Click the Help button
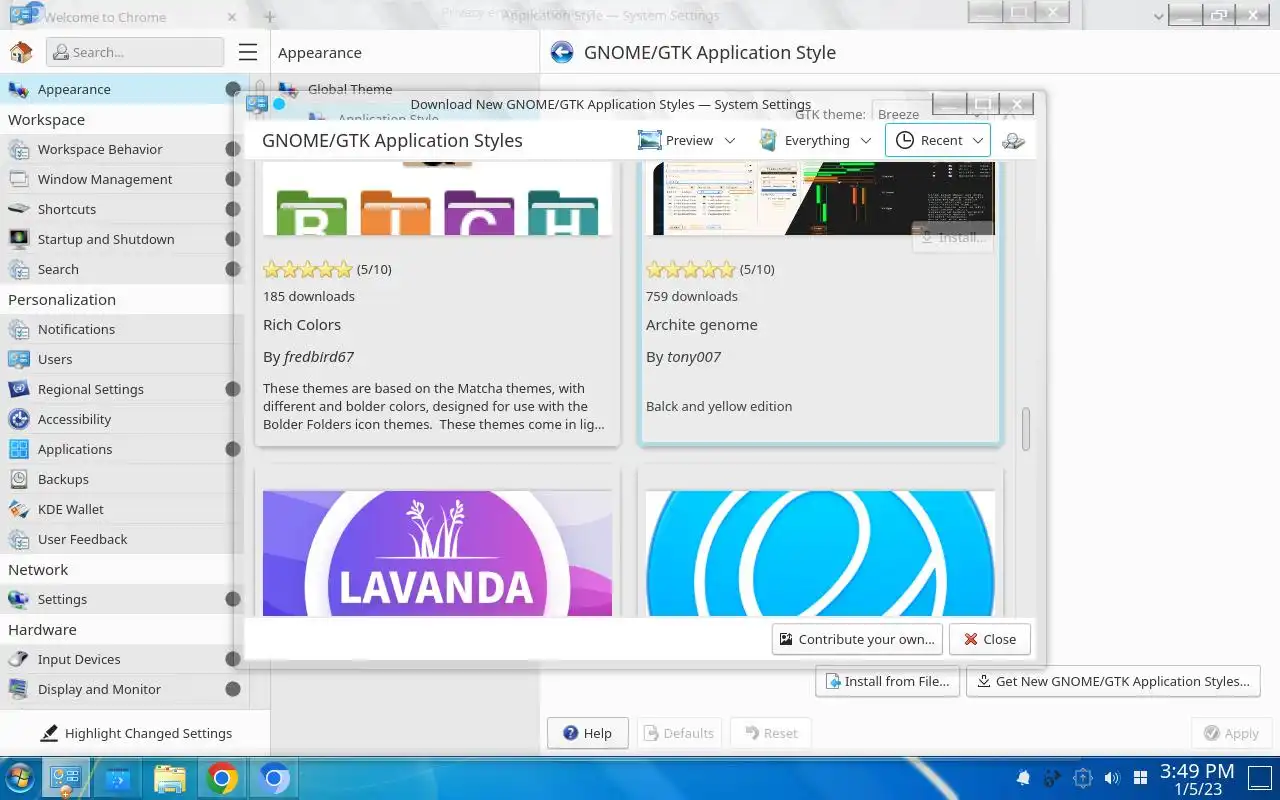Viewport: 1280px width, 800px height. pos(587,733)
